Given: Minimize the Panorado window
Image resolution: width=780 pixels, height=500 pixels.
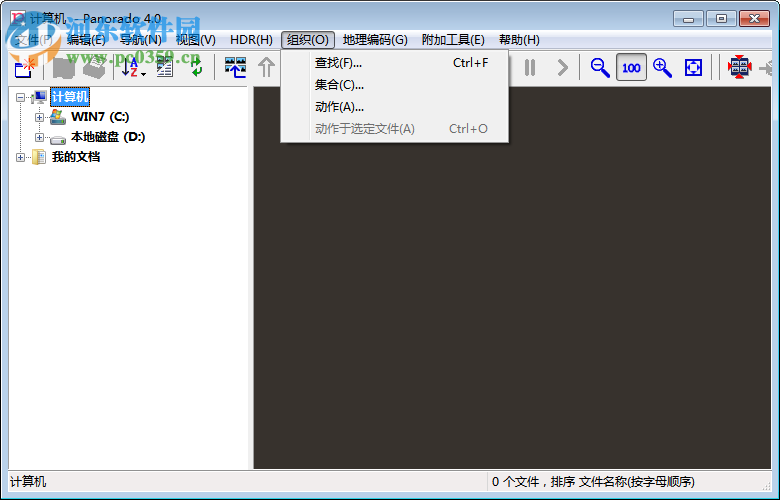Looking at the screenshot, I should click(x=688, y=19).
